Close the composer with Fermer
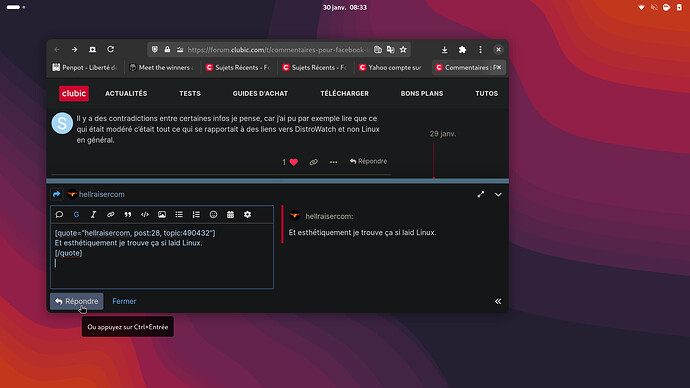Screen dimensions: 690x388 coord(124,301)
